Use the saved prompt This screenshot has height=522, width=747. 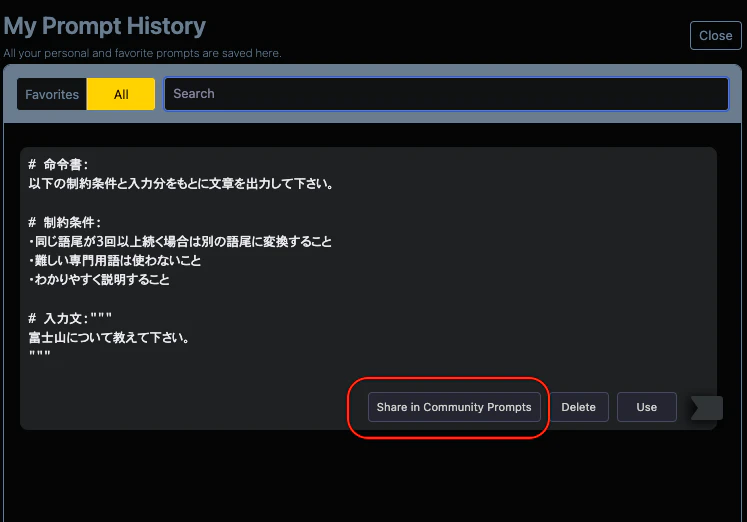646,407
